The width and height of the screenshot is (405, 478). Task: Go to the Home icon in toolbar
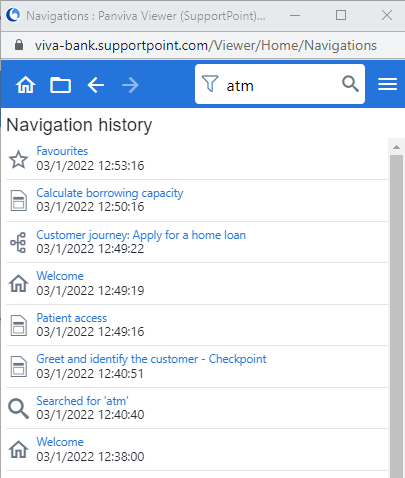pos(26,85)
